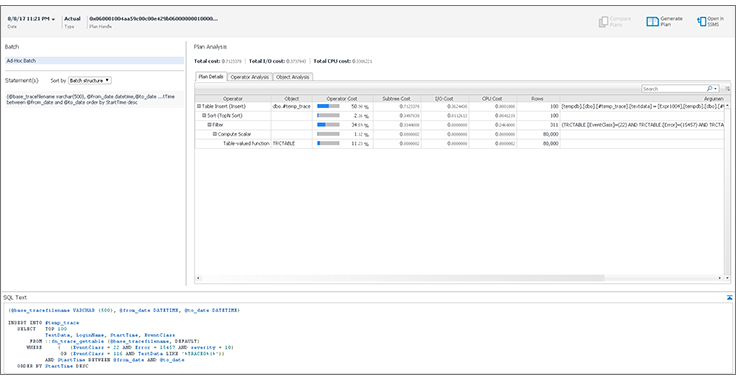
Task: Collapse the Filter operator node
Action: (209, 125)
